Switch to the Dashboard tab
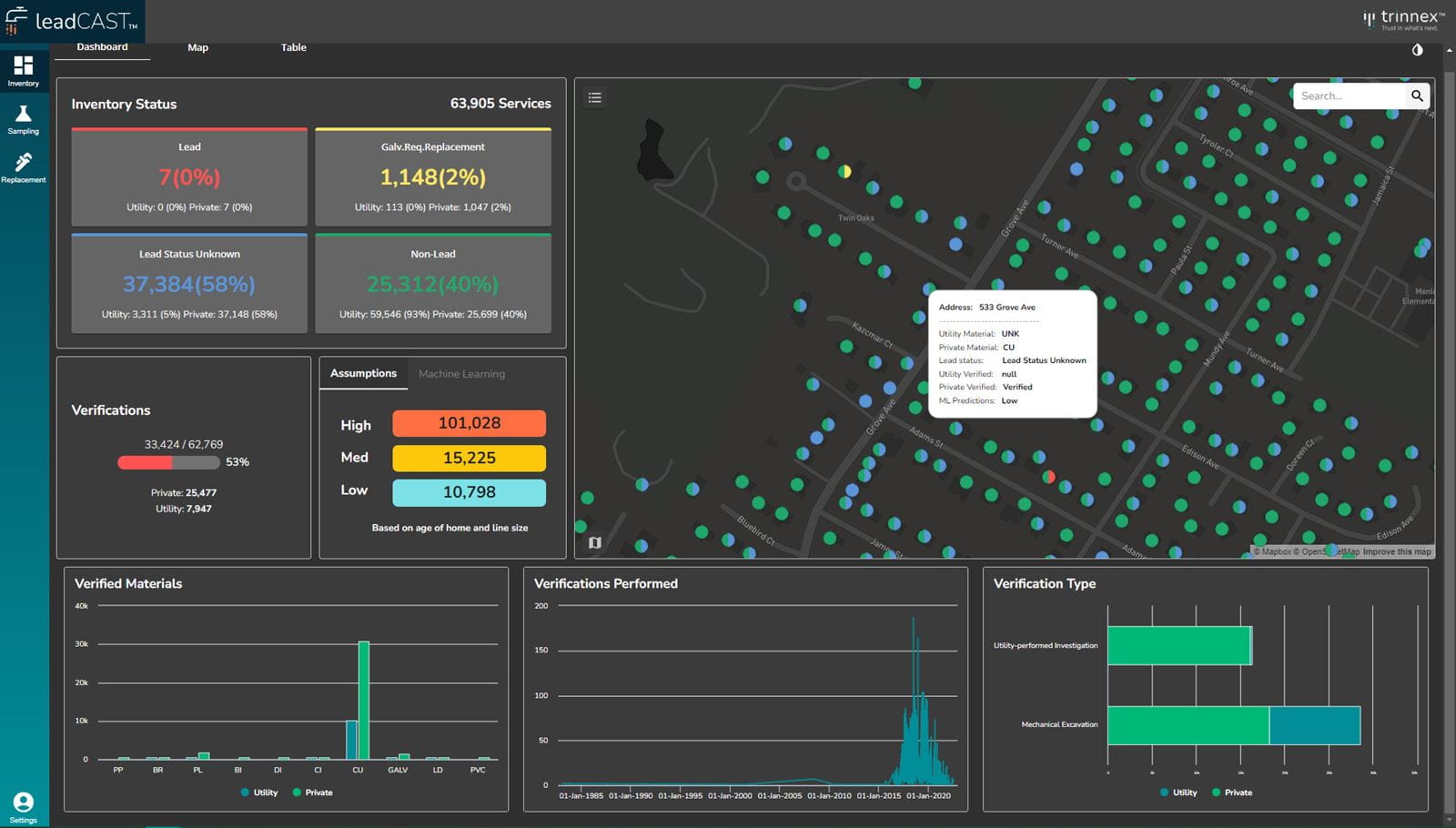The image size is (1456, 828). 102,47
